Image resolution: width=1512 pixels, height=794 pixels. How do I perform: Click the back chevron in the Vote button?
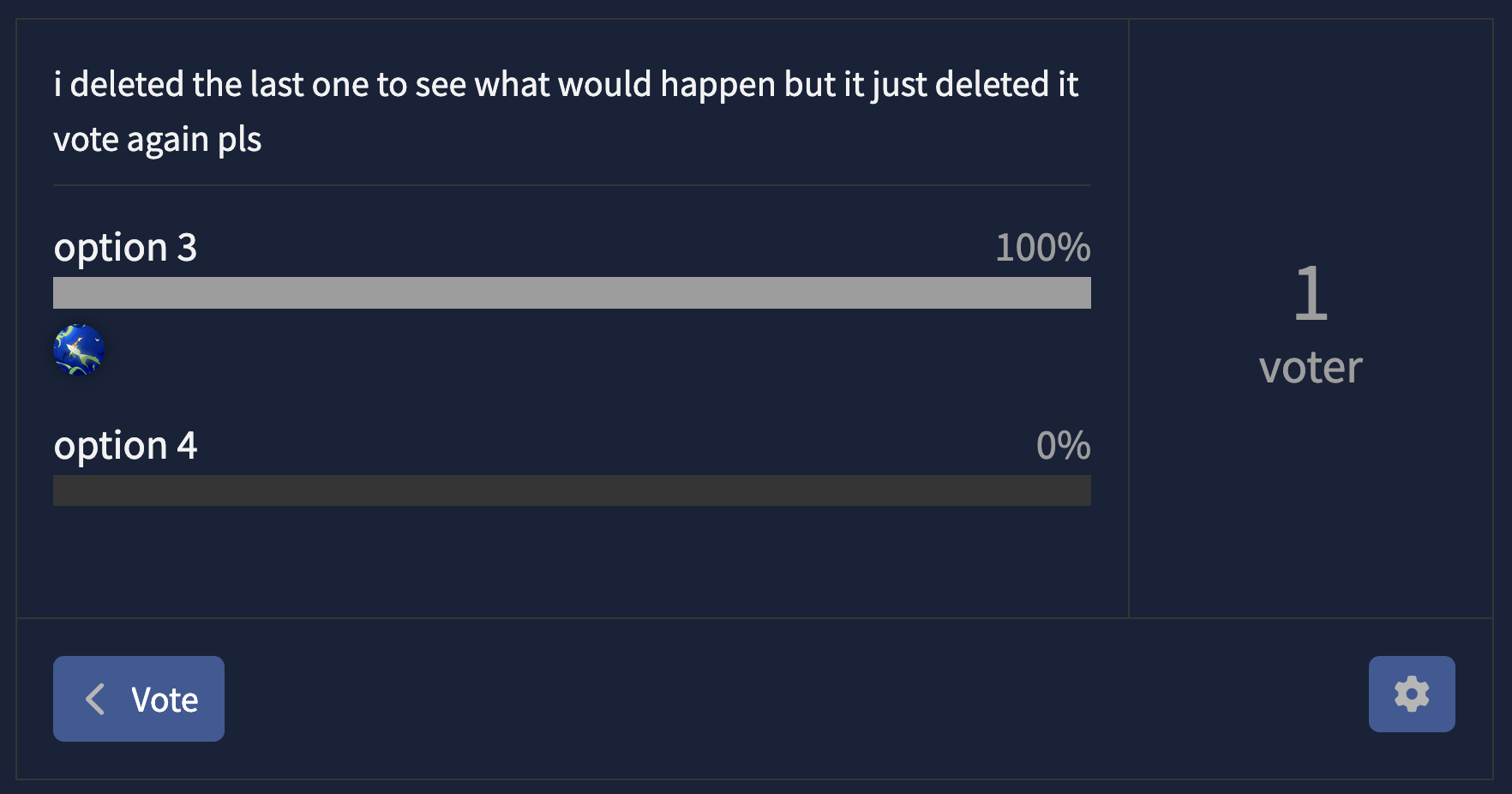[95, 699]
